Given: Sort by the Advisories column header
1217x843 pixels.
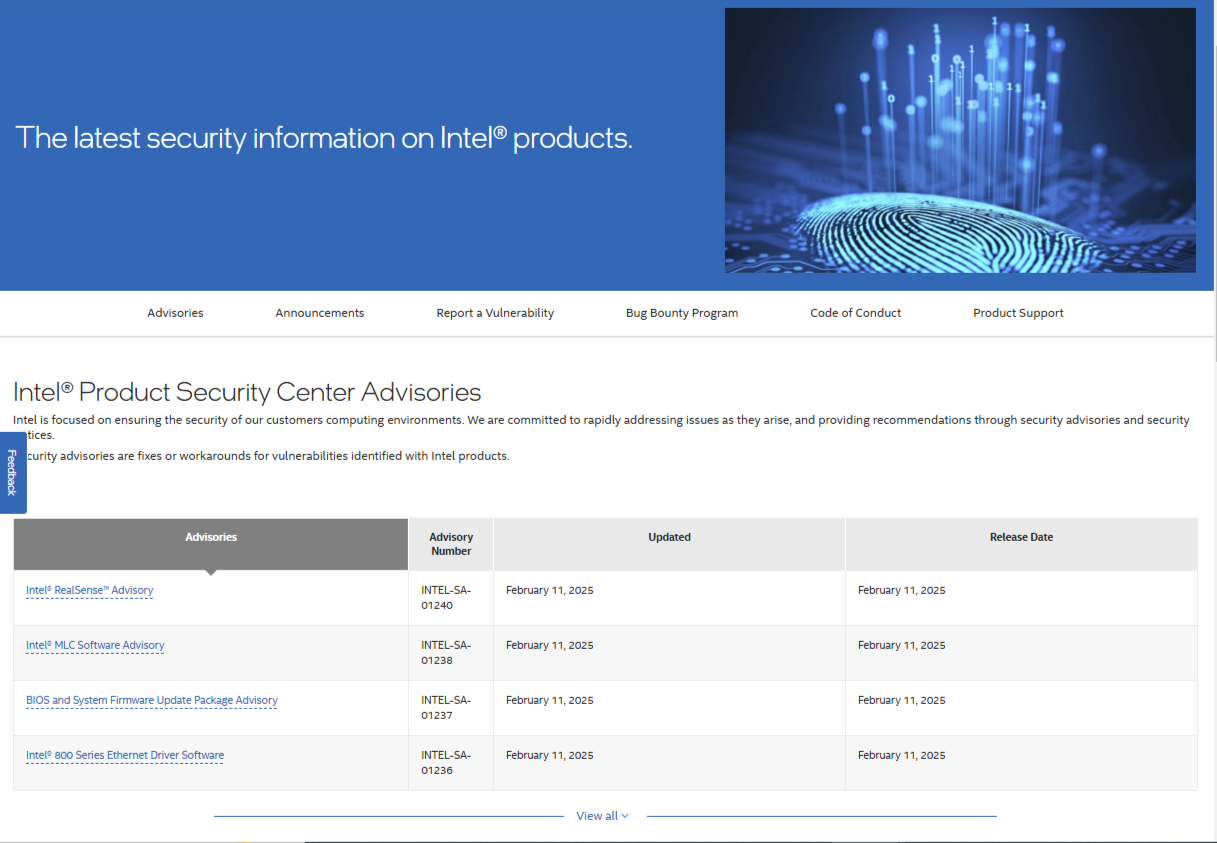Looking at the screenshot, I should 211,538.
